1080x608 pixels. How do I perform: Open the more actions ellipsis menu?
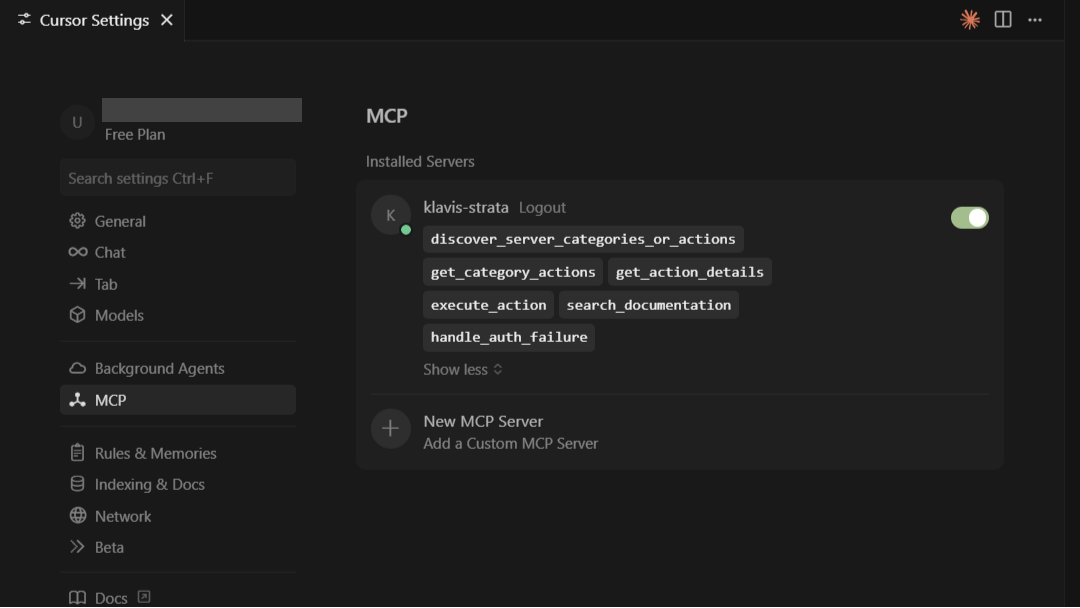coord(1035,20)
